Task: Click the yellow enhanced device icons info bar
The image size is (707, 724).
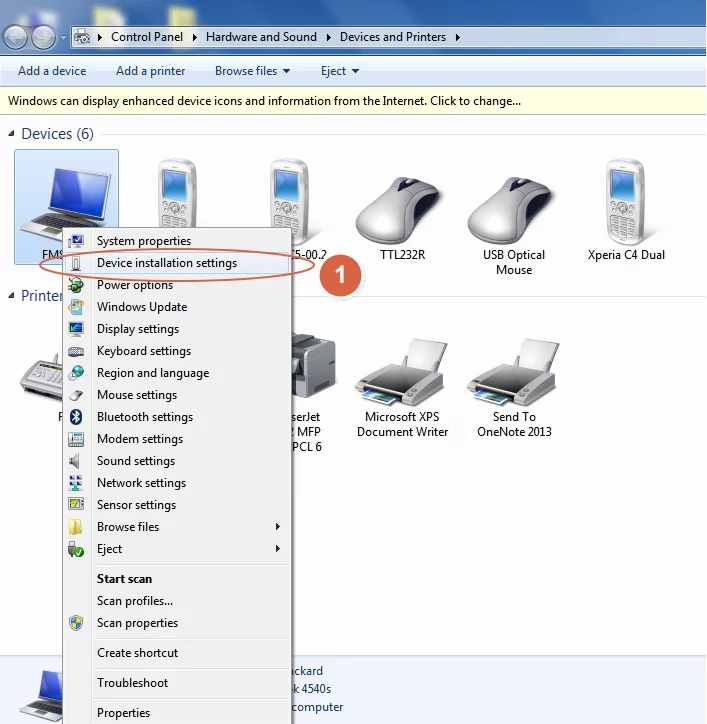Action: coord(353,101)
